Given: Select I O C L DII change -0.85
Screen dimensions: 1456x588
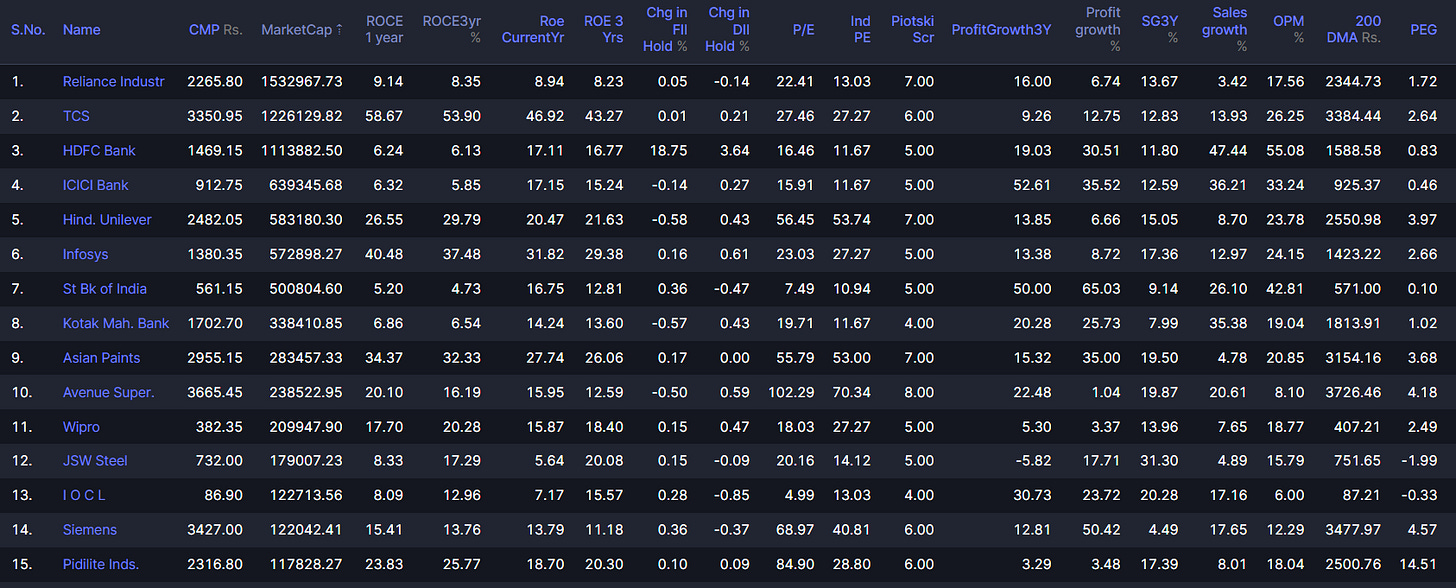Looking at the screenshot, I should coord(732,496).
